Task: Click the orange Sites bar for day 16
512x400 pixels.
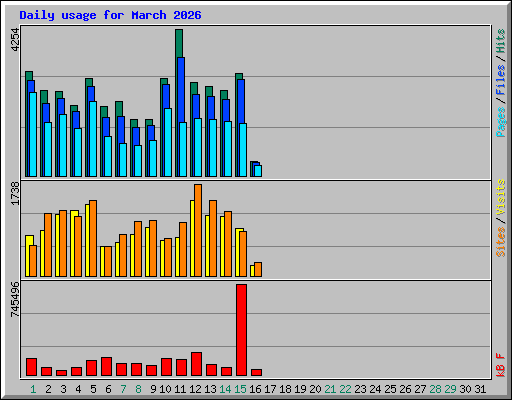Action: 258,269
